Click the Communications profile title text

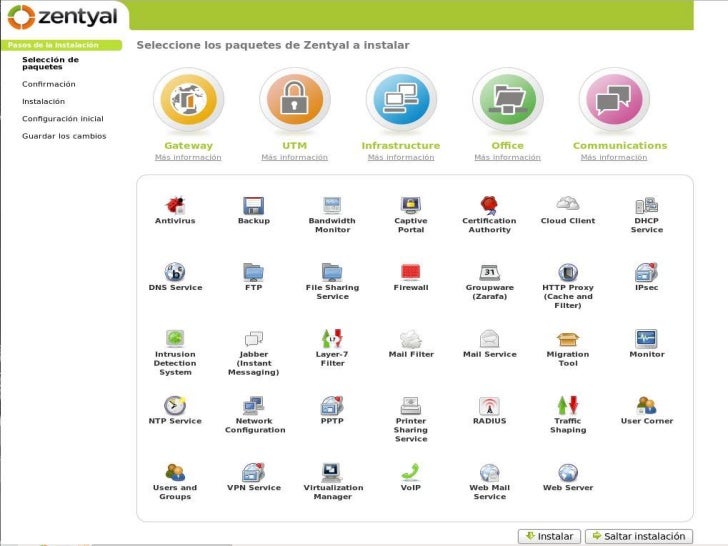point(620,145)
